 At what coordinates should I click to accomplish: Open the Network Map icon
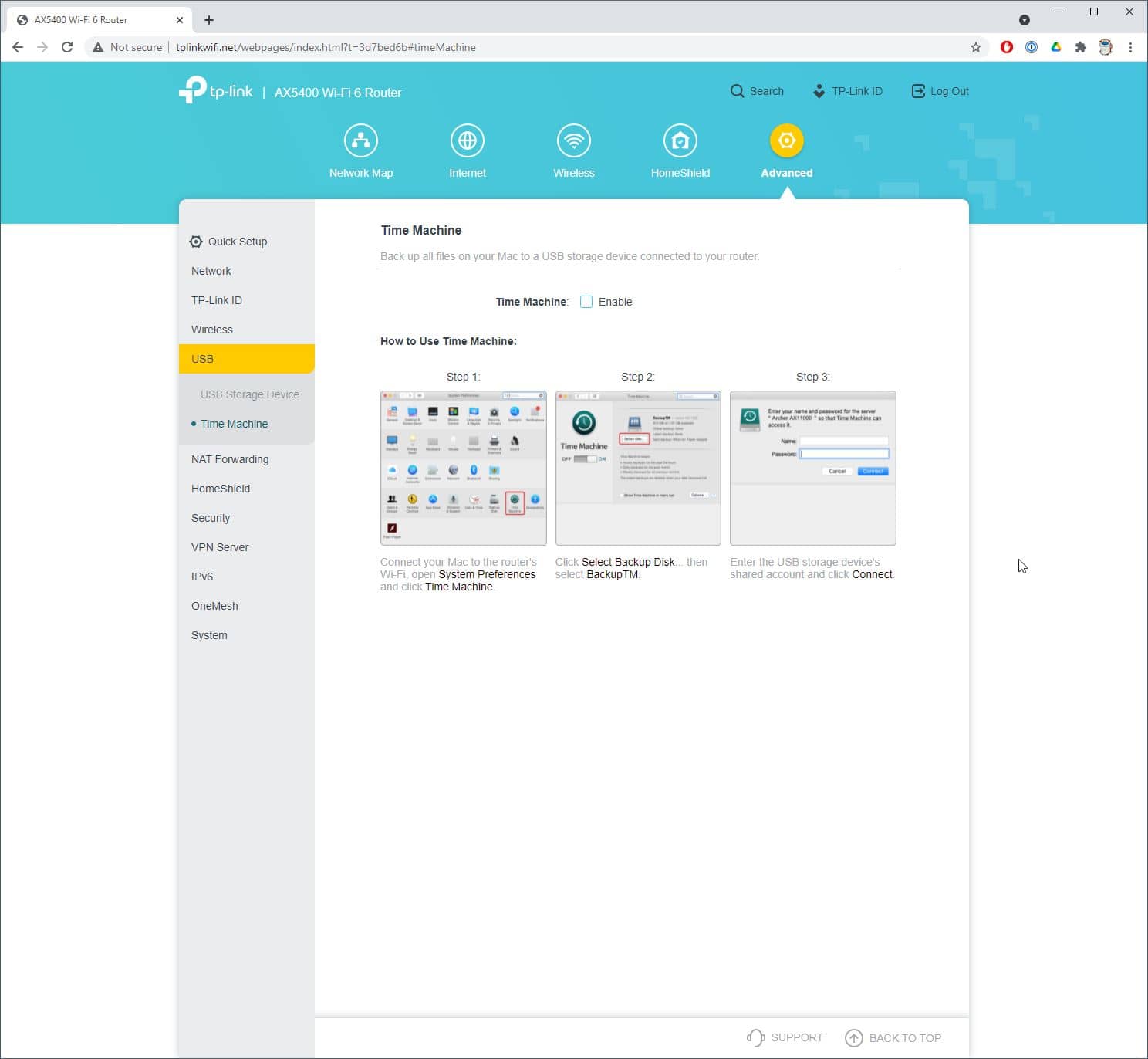(x=360, y=140)
